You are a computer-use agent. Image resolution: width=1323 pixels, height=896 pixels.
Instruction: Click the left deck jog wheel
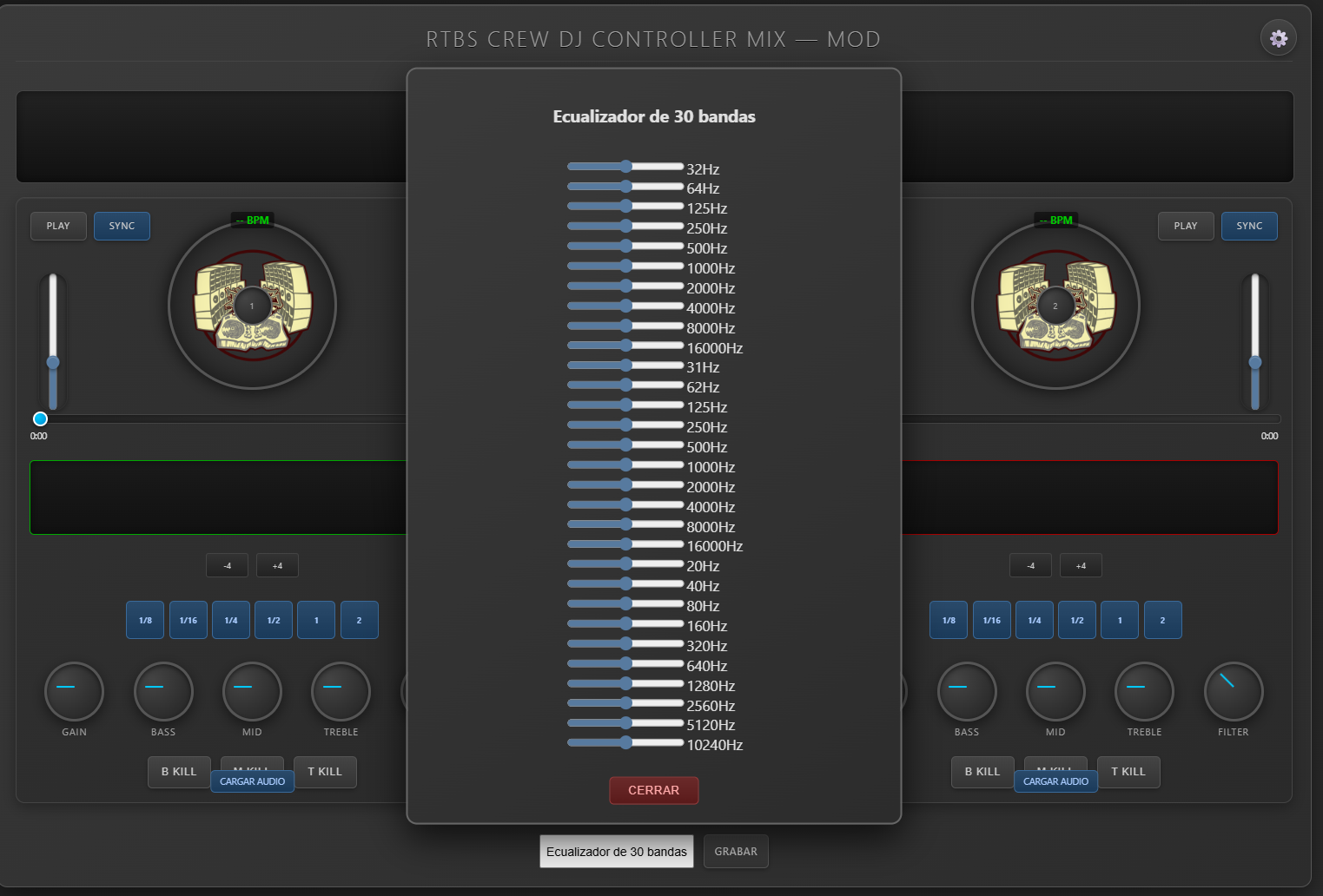point(251,305)
